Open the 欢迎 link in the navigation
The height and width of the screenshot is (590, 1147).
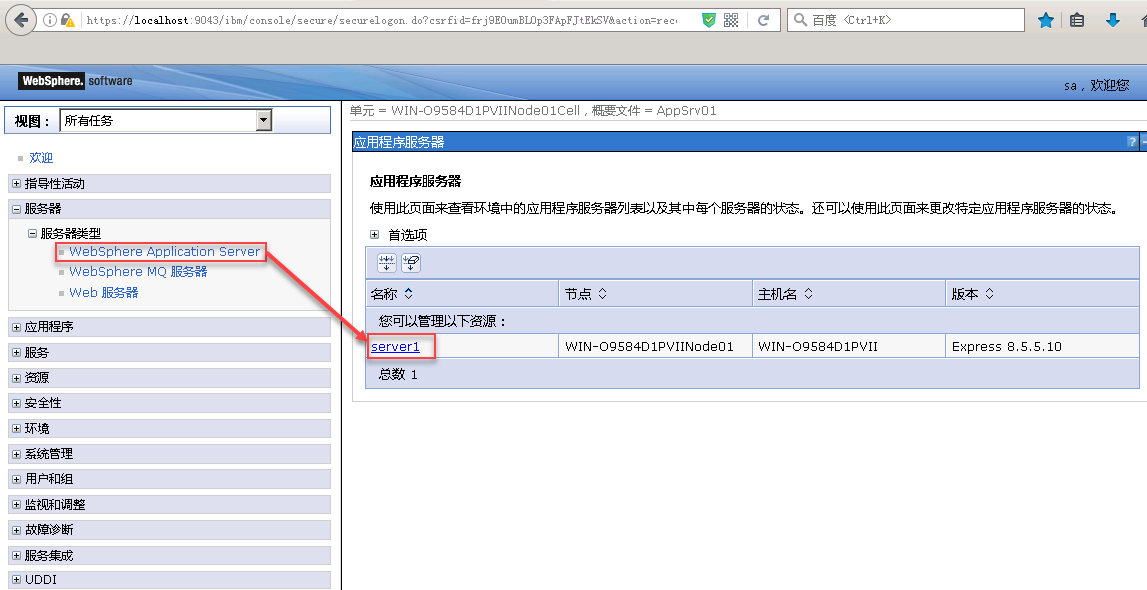[x=41, y=157]
